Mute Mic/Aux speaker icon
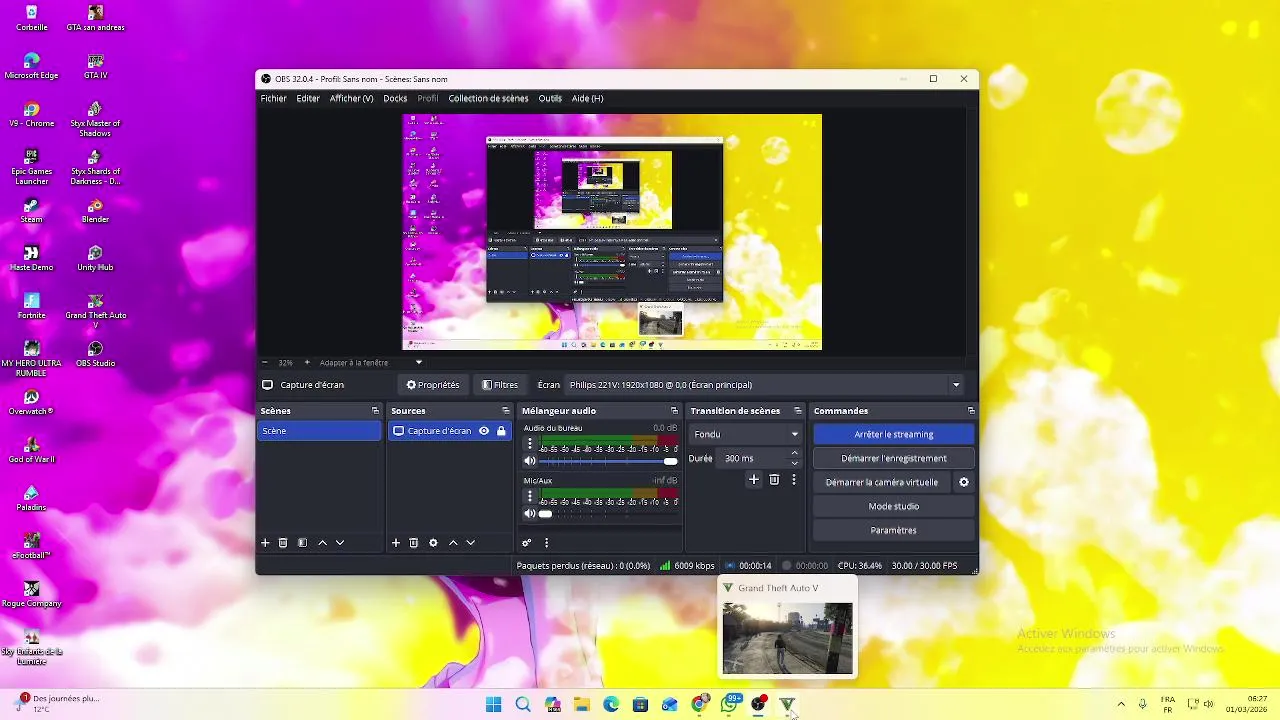1280x720 pixels. coord(530,514)
